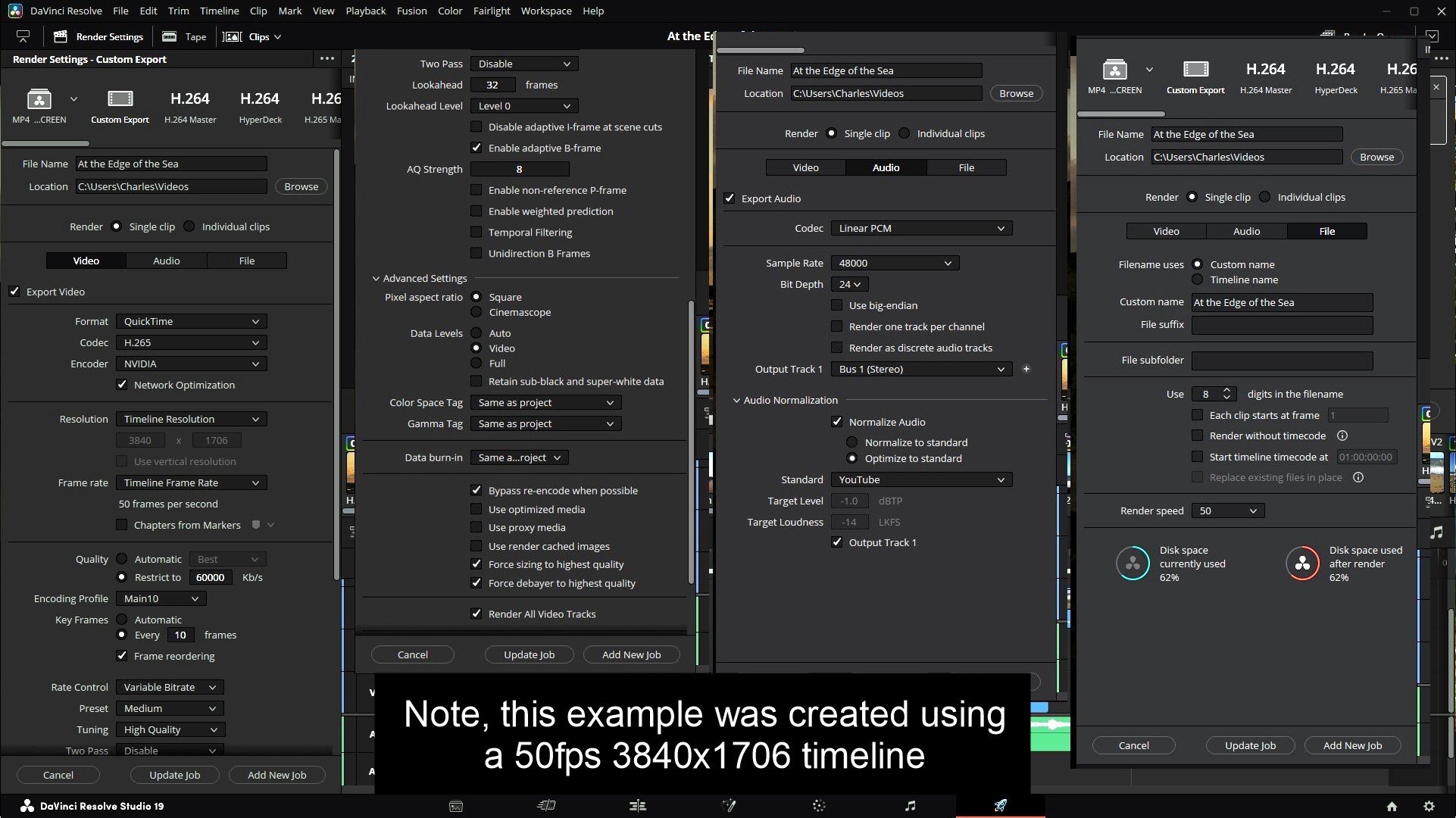
Task: Click Cancel at the bottom of the leftmost panel
Action: pyautogui.click(x=58, y=775)
